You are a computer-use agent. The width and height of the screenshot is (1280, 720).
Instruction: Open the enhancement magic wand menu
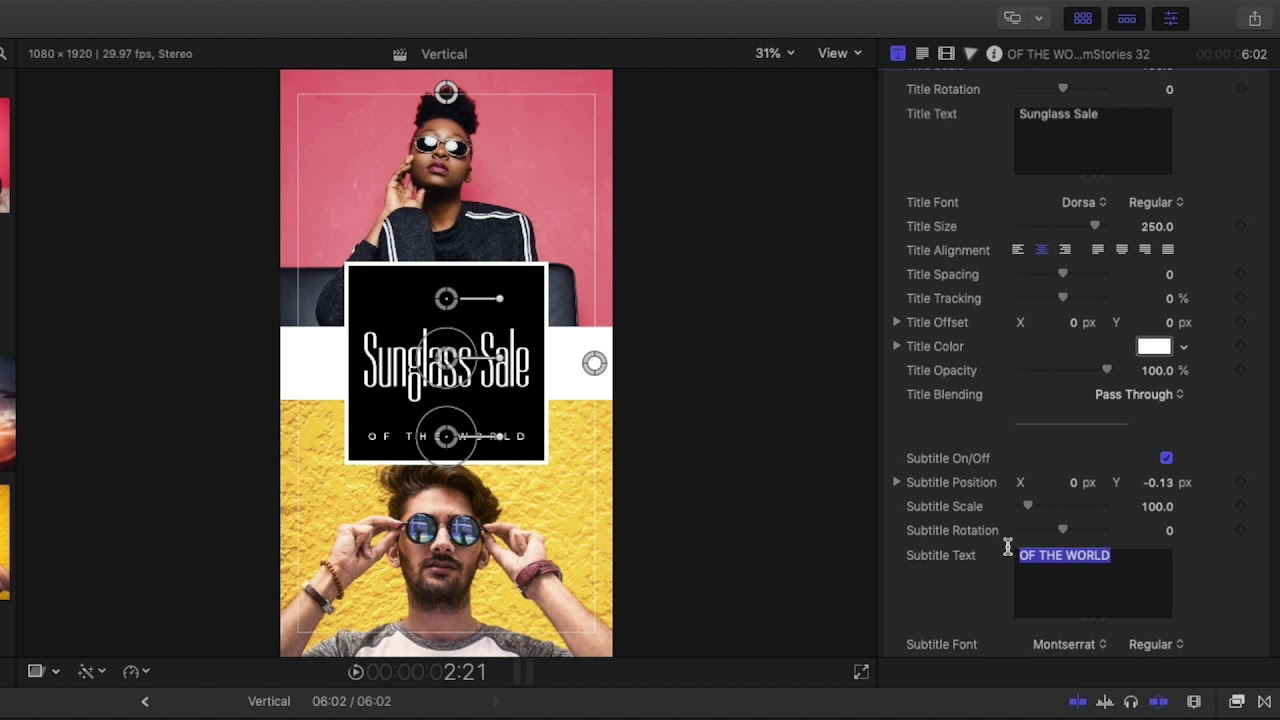coord(92,672)
